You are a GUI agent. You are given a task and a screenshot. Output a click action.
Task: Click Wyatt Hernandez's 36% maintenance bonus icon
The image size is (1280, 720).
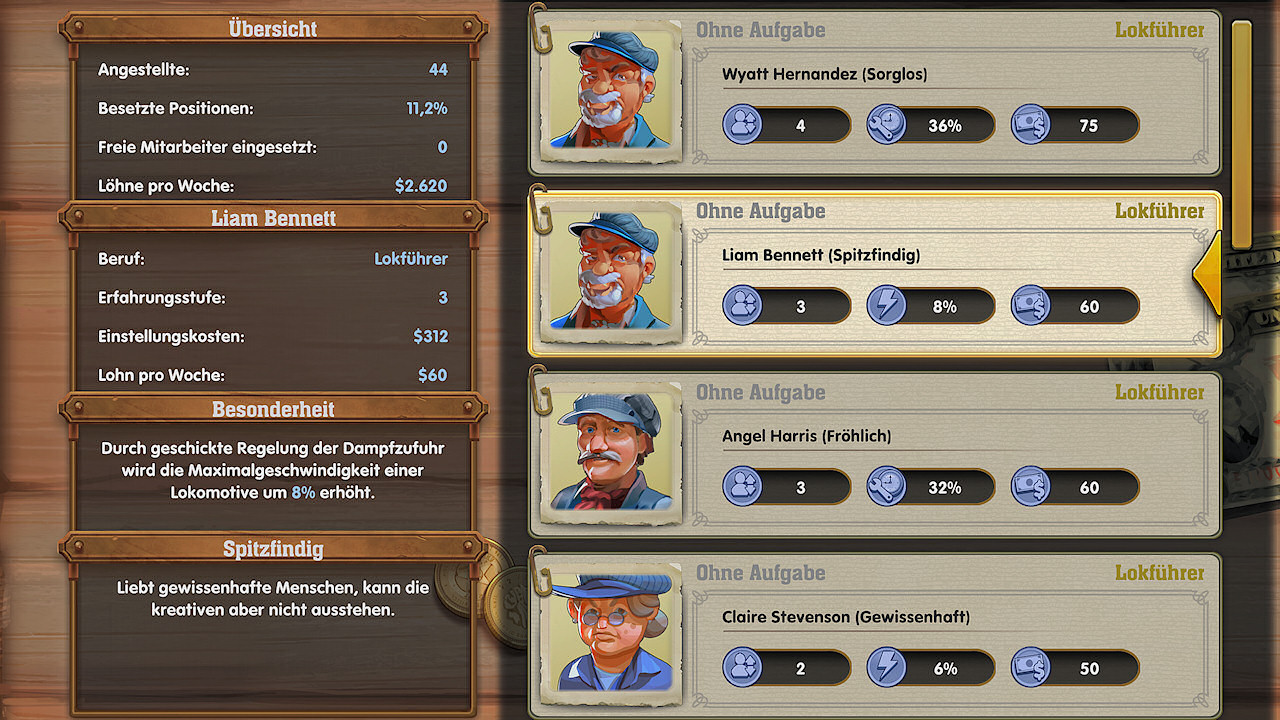(886, 125)
